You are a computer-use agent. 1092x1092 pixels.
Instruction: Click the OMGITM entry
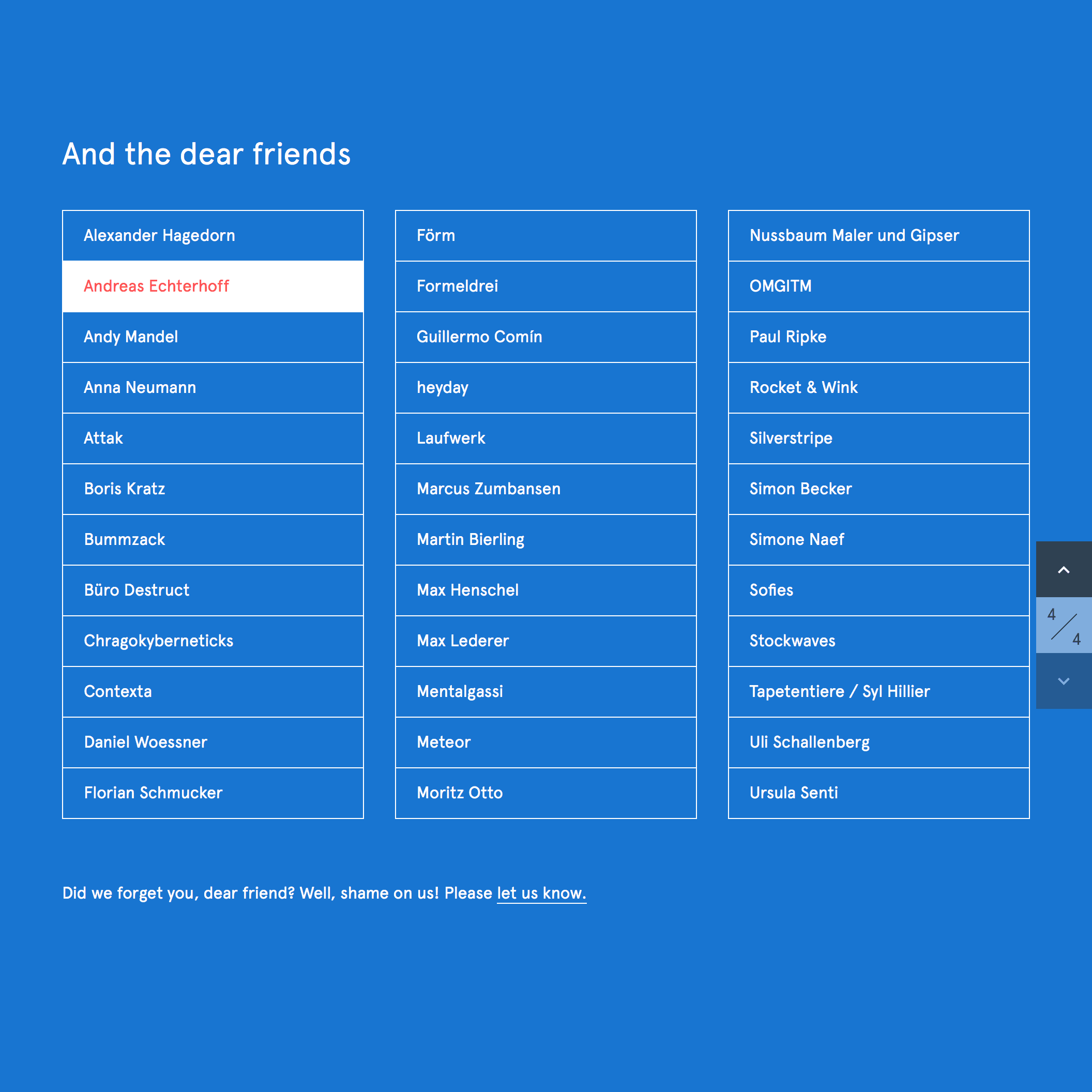point(879,286)
